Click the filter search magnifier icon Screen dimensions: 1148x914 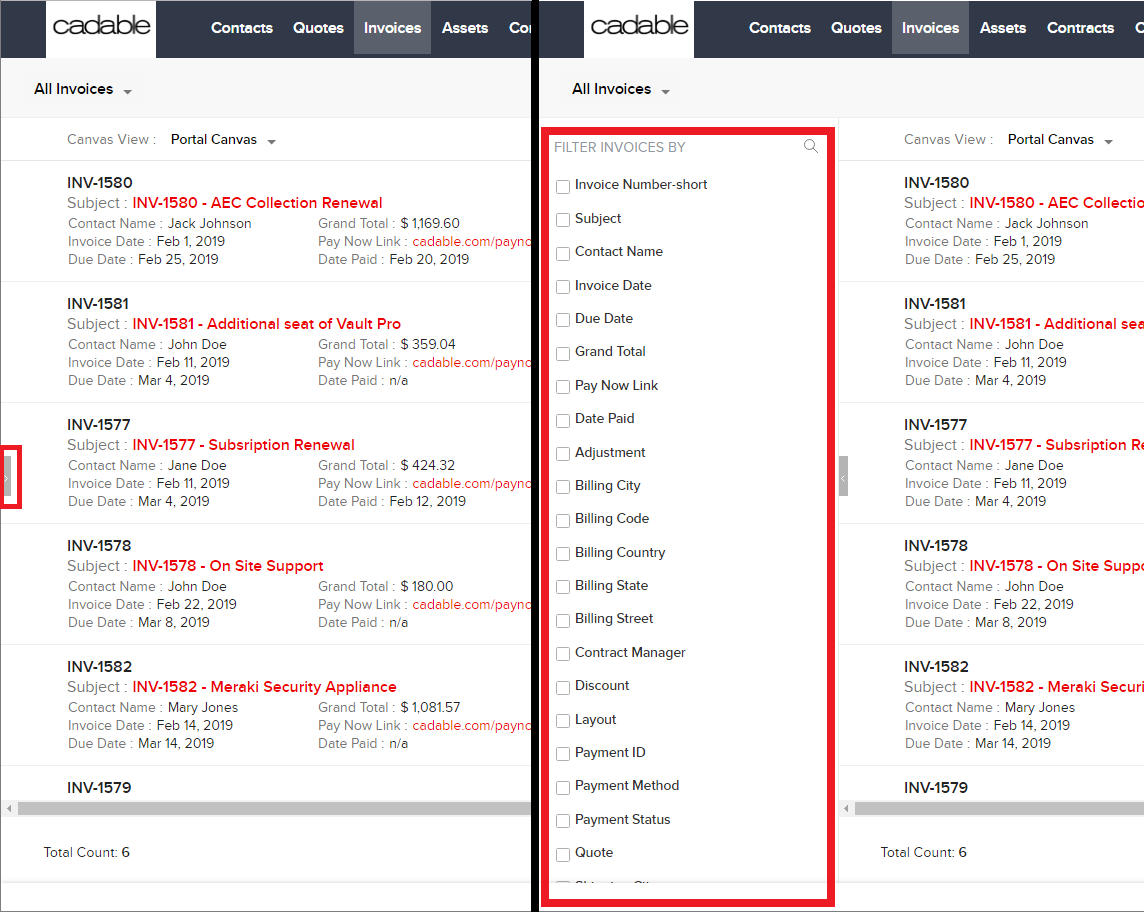click(811, 146)
